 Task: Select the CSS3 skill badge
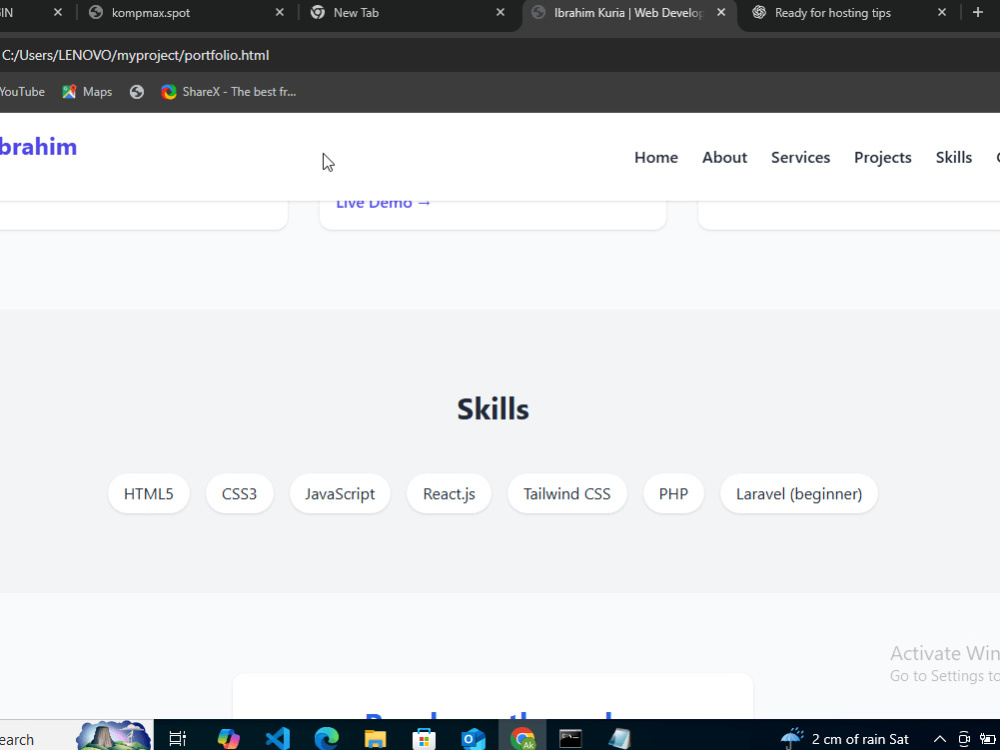point(239,494)
